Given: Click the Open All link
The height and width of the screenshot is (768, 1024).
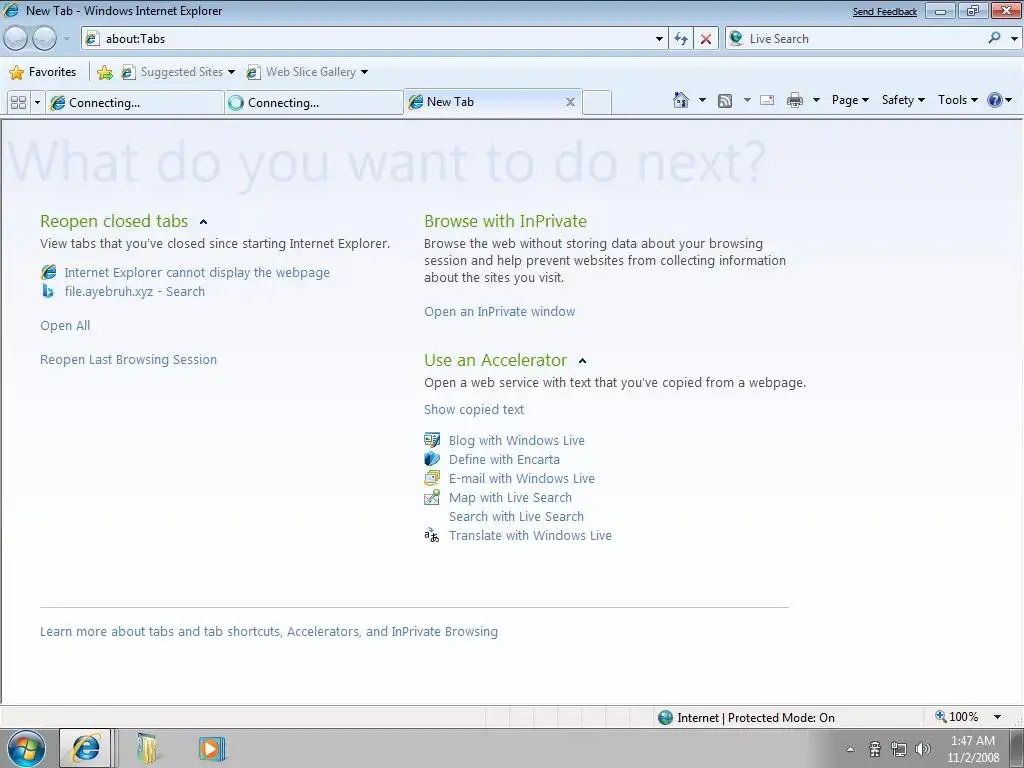Looking at the screenshot, I should [x=65, y=325].
